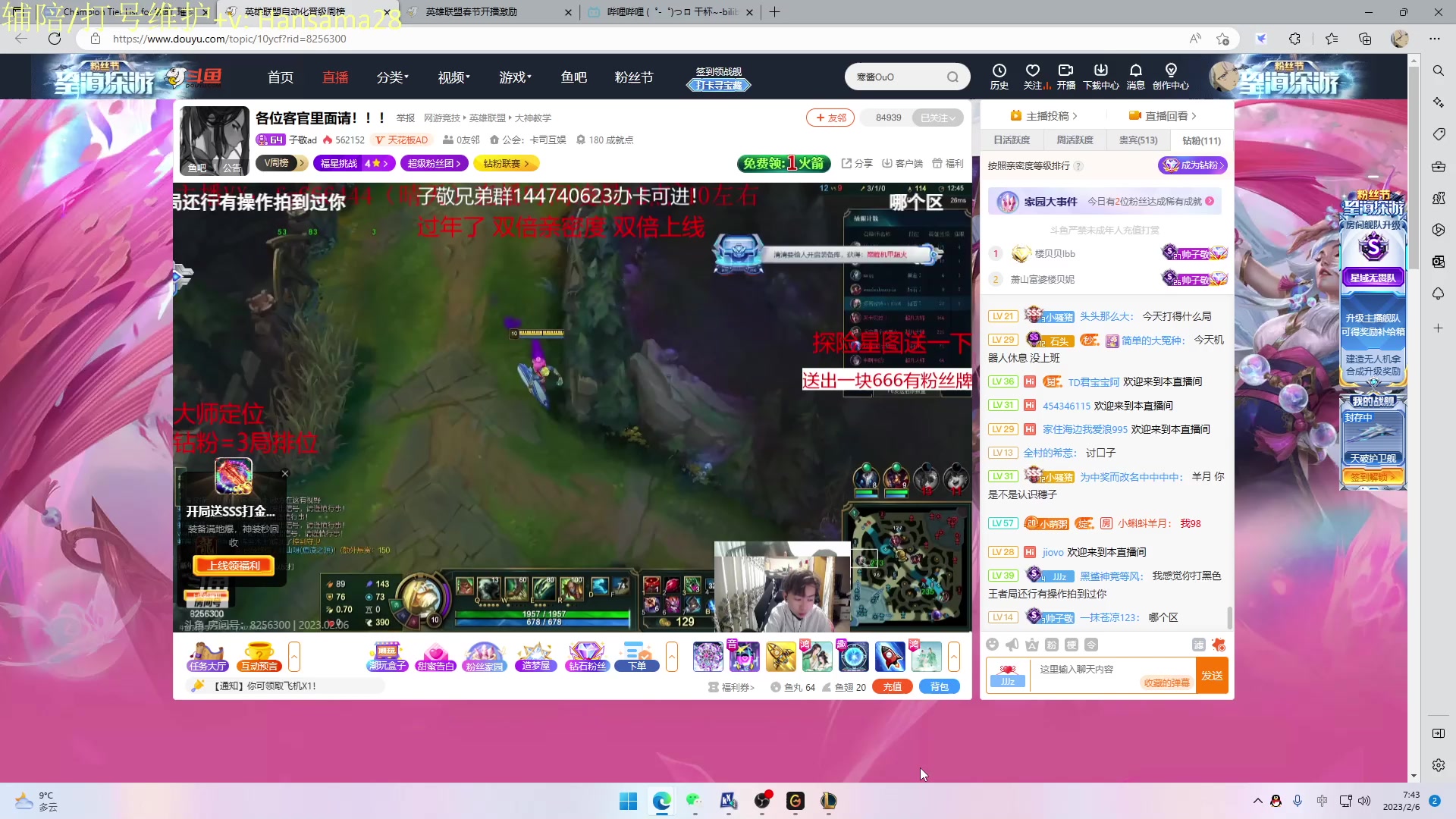Viewport: 1456px width, 819px height.
Task: Open the 开播 start-streaming icon
Action: 1065,77
